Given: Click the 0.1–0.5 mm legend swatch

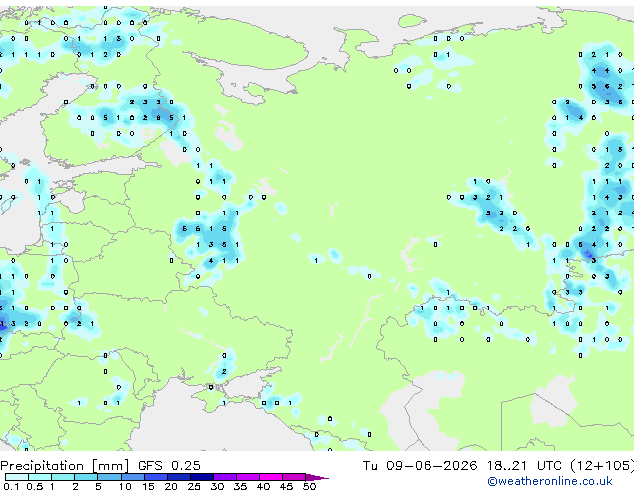Looking at the screenshot, I should click(17, 477).
